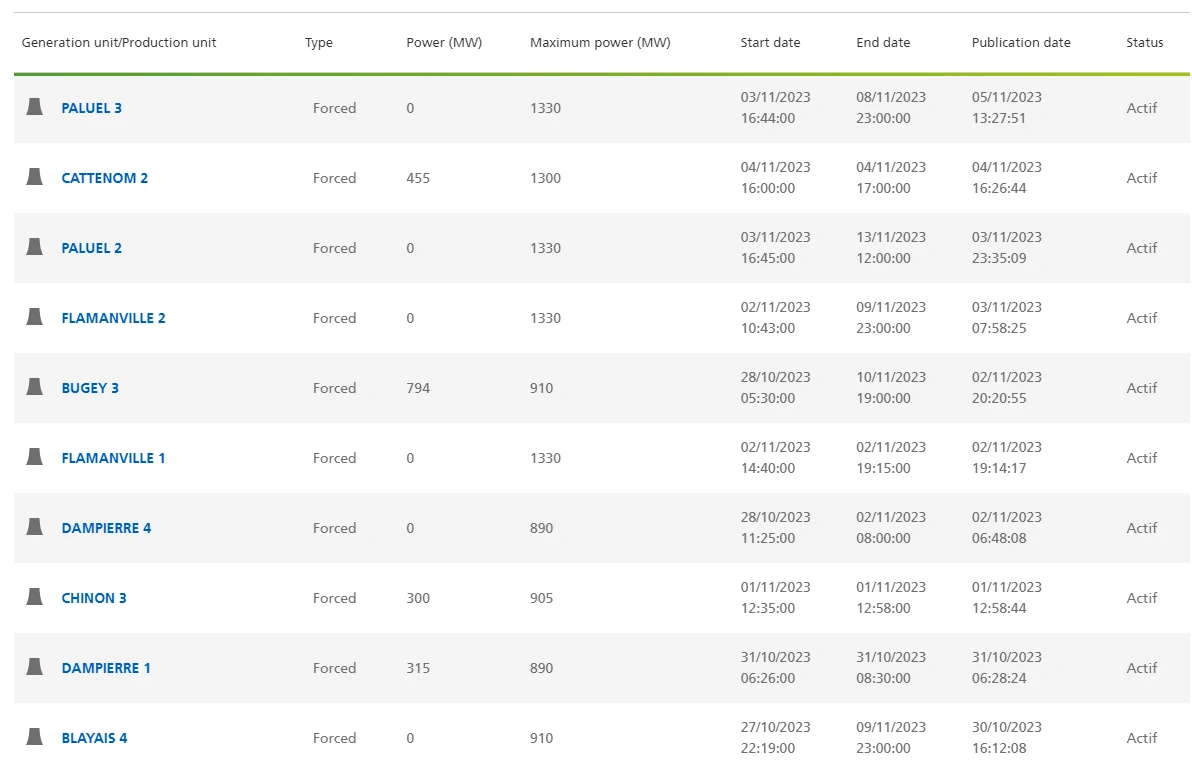Image resolution: width=1192 pixels, height=779 pixels.
Task: Click the Status column header
Action: point(1145,43)
